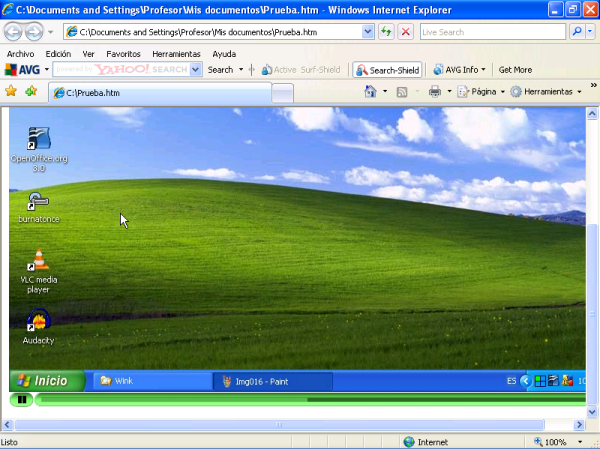This screenshot has height=449, width=600.
Task: Click the Favorites star icon
Action: click(x=11, y=91)
